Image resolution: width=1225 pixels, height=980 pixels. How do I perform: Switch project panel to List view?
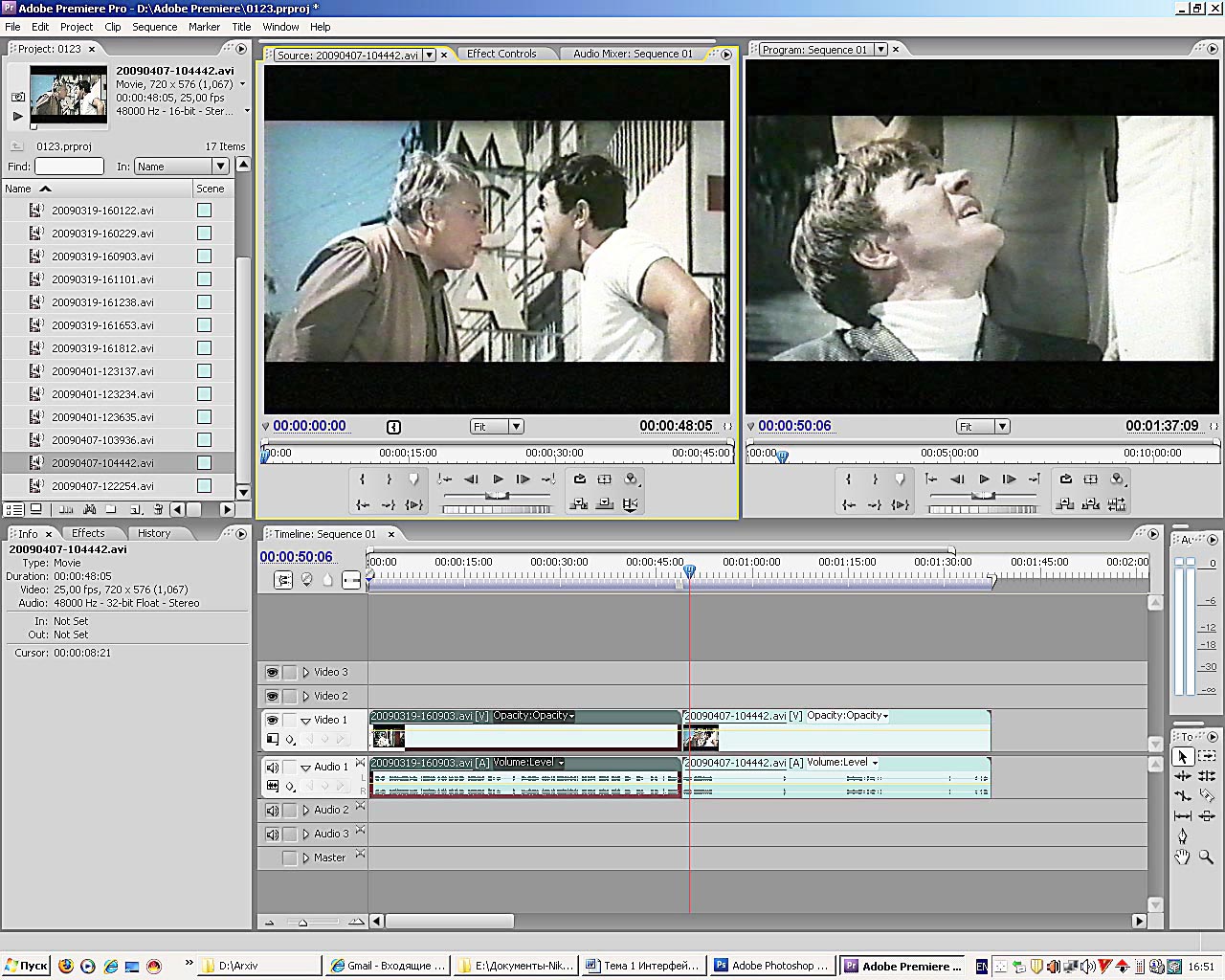14,509
